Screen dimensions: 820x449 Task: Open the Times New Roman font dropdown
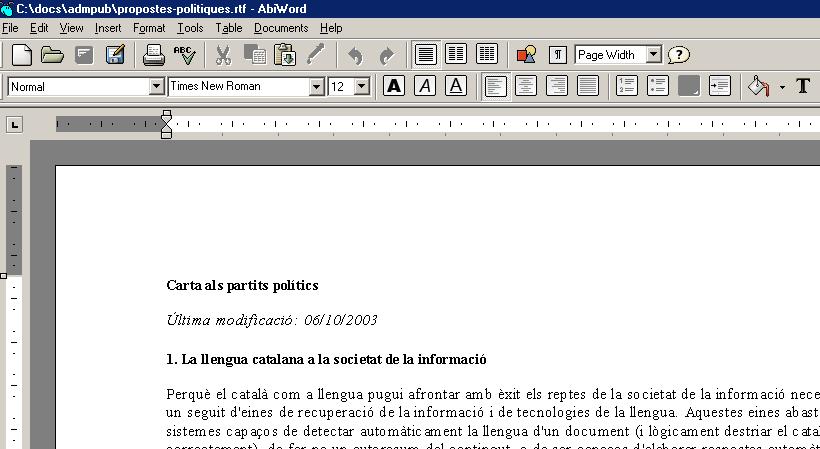click(x=316, y=87)
